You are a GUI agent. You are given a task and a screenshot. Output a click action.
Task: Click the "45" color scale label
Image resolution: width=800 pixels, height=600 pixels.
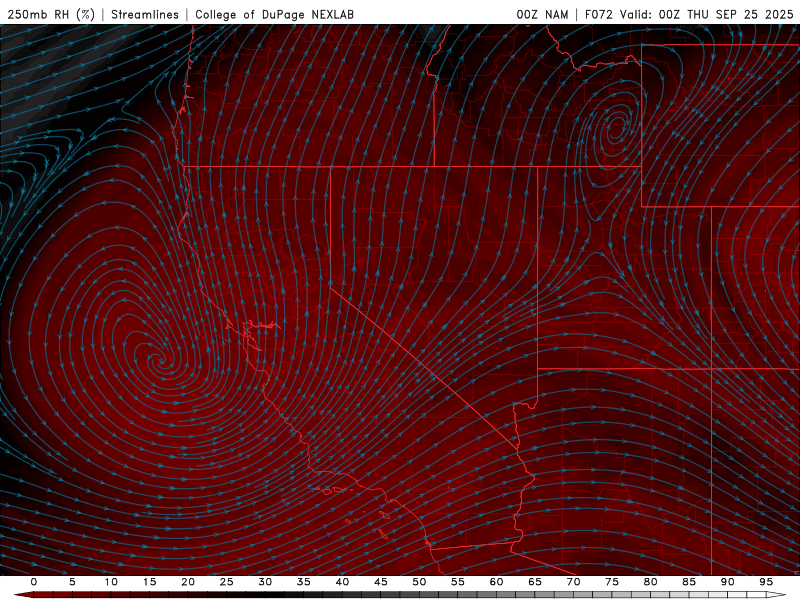point(381,582)
